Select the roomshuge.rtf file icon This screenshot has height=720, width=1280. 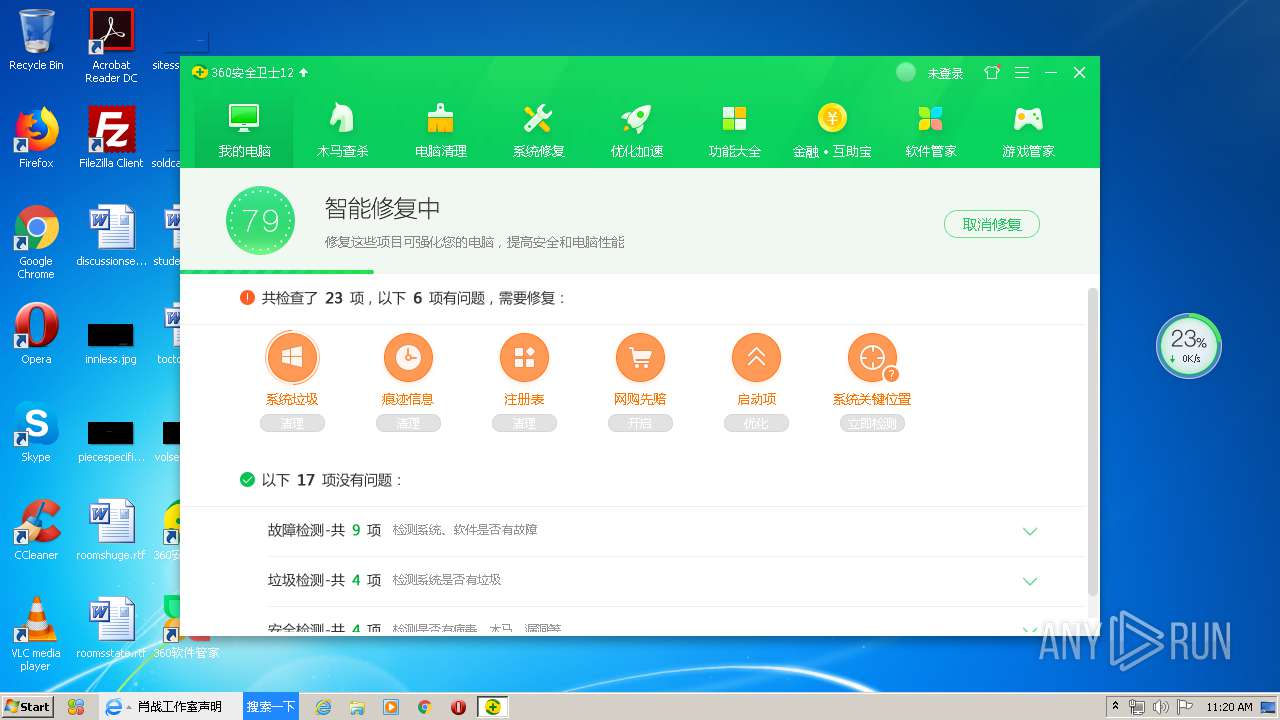tap(111, 530)
